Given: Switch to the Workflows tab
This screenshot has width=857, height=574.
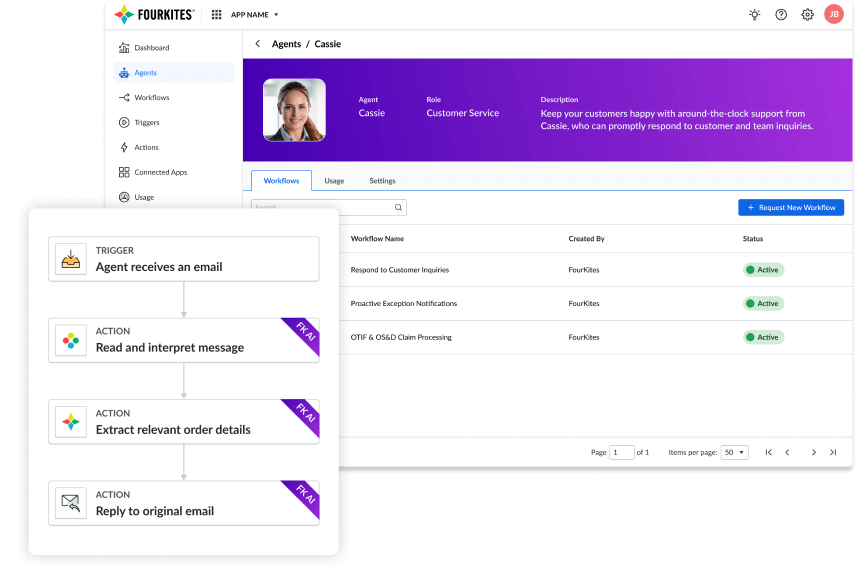Looking at the screenshot, I should click(x=281, y=180).
